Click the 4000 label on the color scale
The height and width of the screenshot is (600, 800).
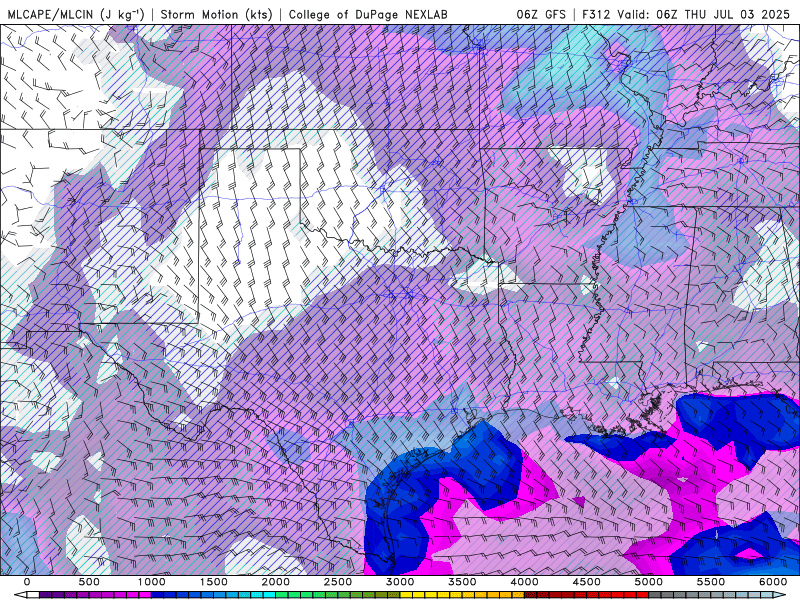click(x=525, y=582)
